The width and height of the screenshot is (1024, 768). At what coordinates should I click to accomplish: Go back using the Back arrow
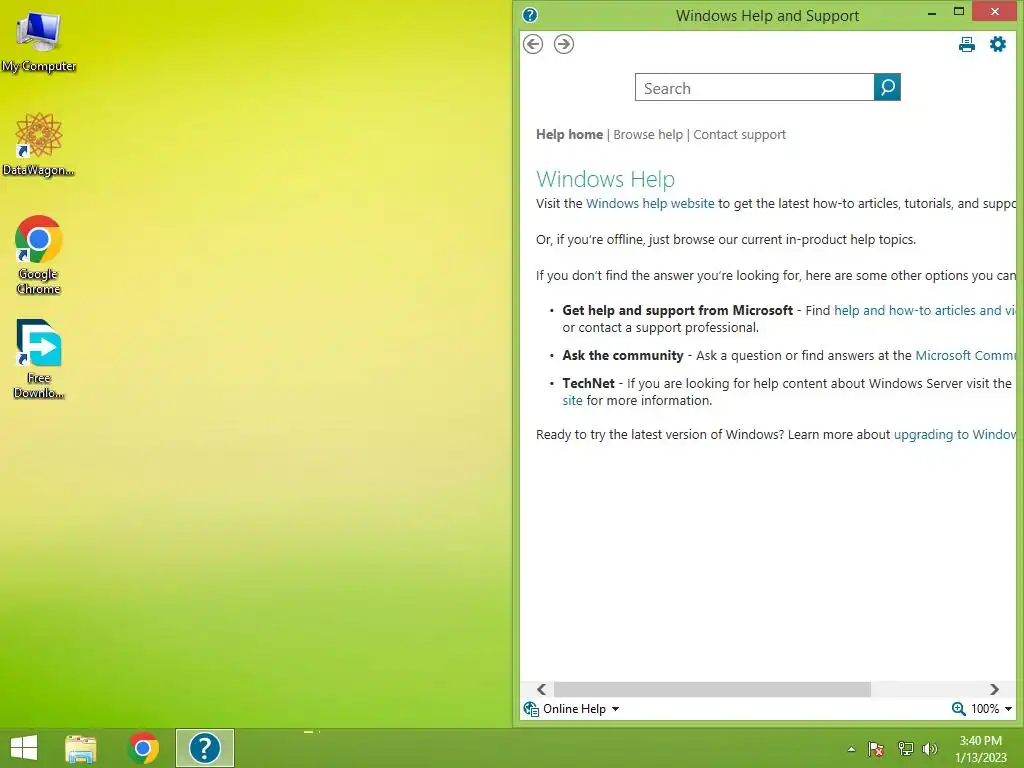pos(533,44)
